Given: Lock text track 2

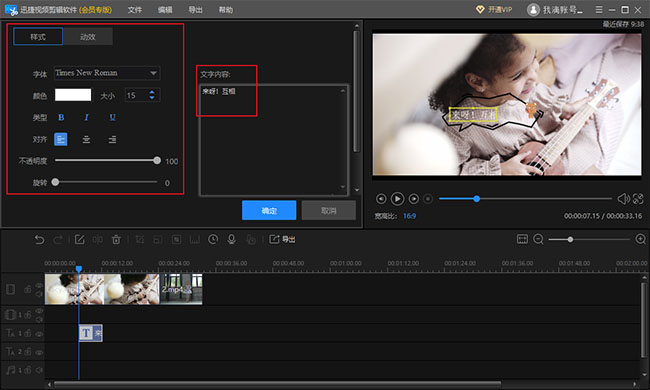Looking at the screenshot, I should click(x=28, y=352).
